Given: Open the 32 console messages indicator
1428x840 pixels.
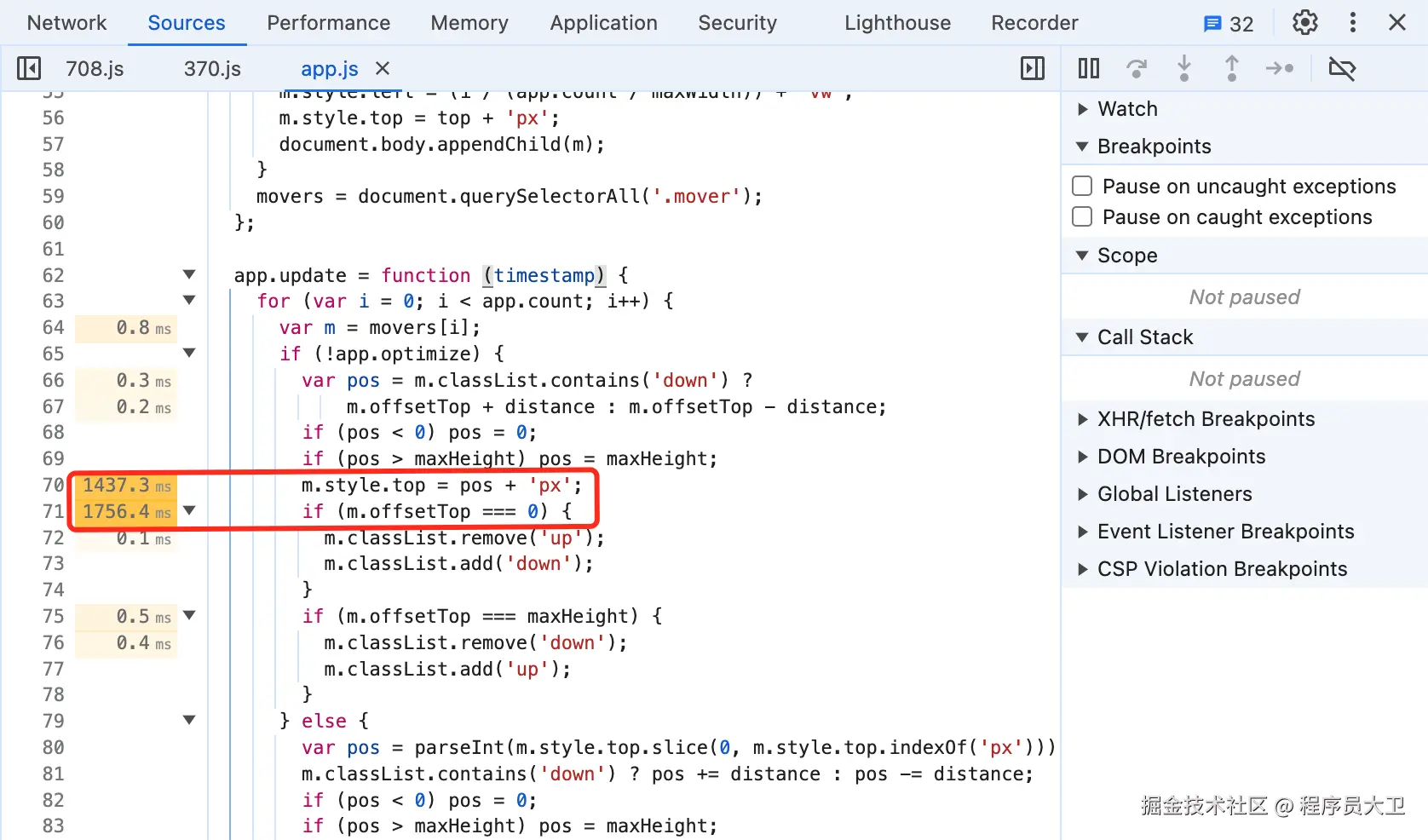Looking at the screenshot, I should pos(1228,24).
